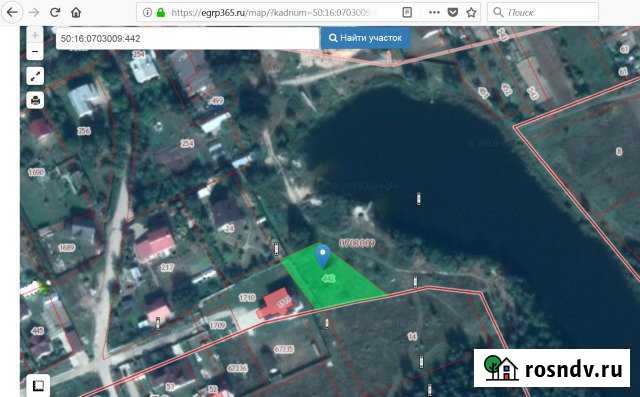The height and width of the screenshot is (397, 640).
Task: Click the Поиск search box
Action: tap(543, 13)
